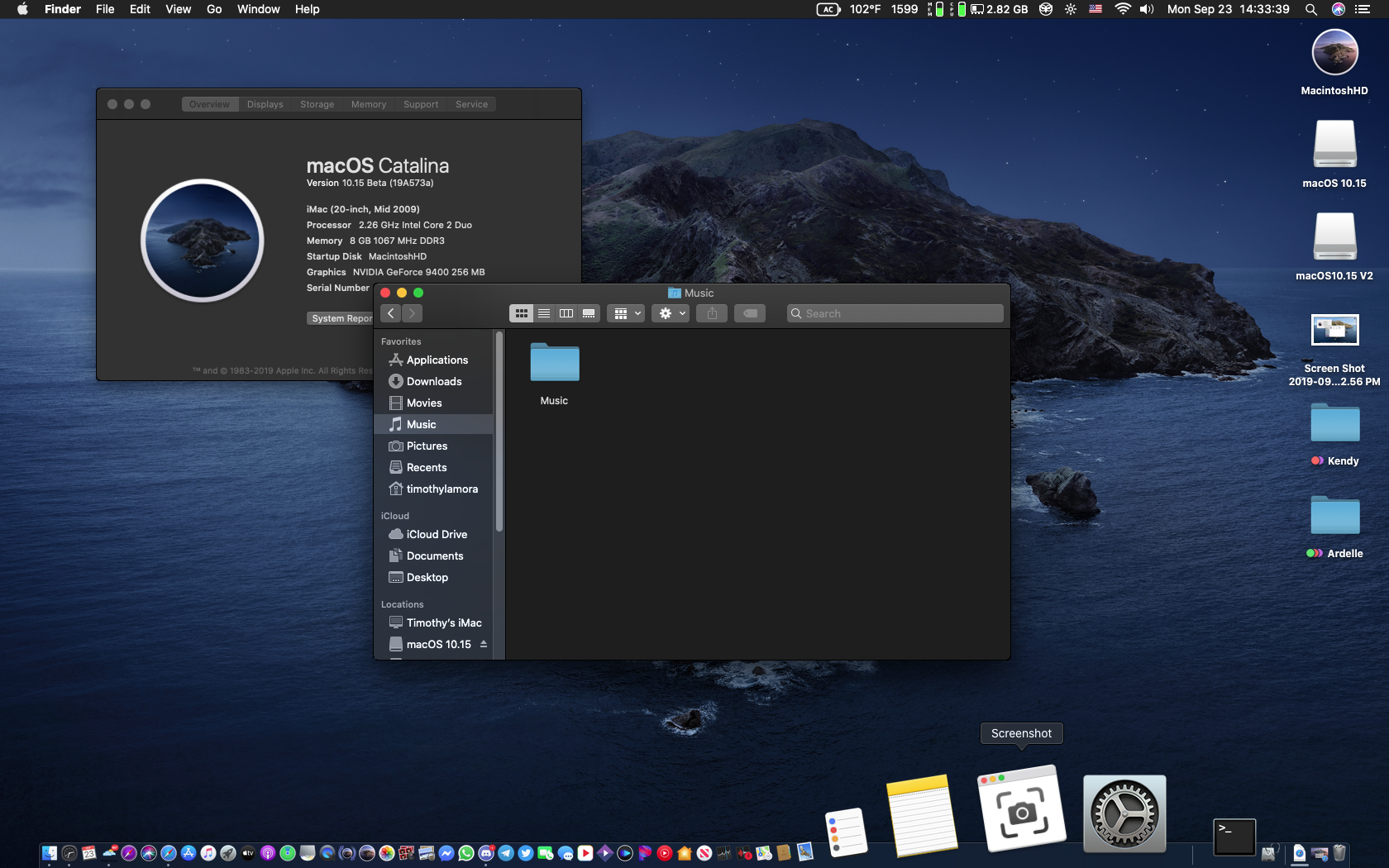Screen dimensions: 1389x868
Task: Go forward in the Finder window
Action: [x=412, y=313]
